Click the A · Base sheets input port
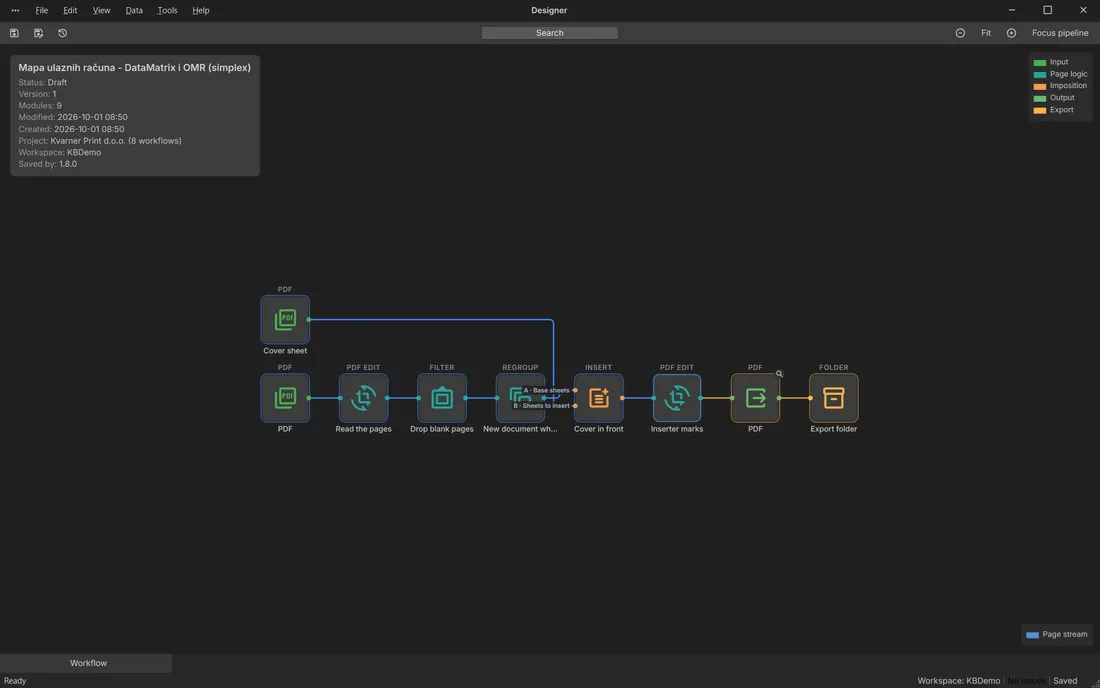Image resolution: width=1100 pixels, height=688 pixels. (575, 390)
